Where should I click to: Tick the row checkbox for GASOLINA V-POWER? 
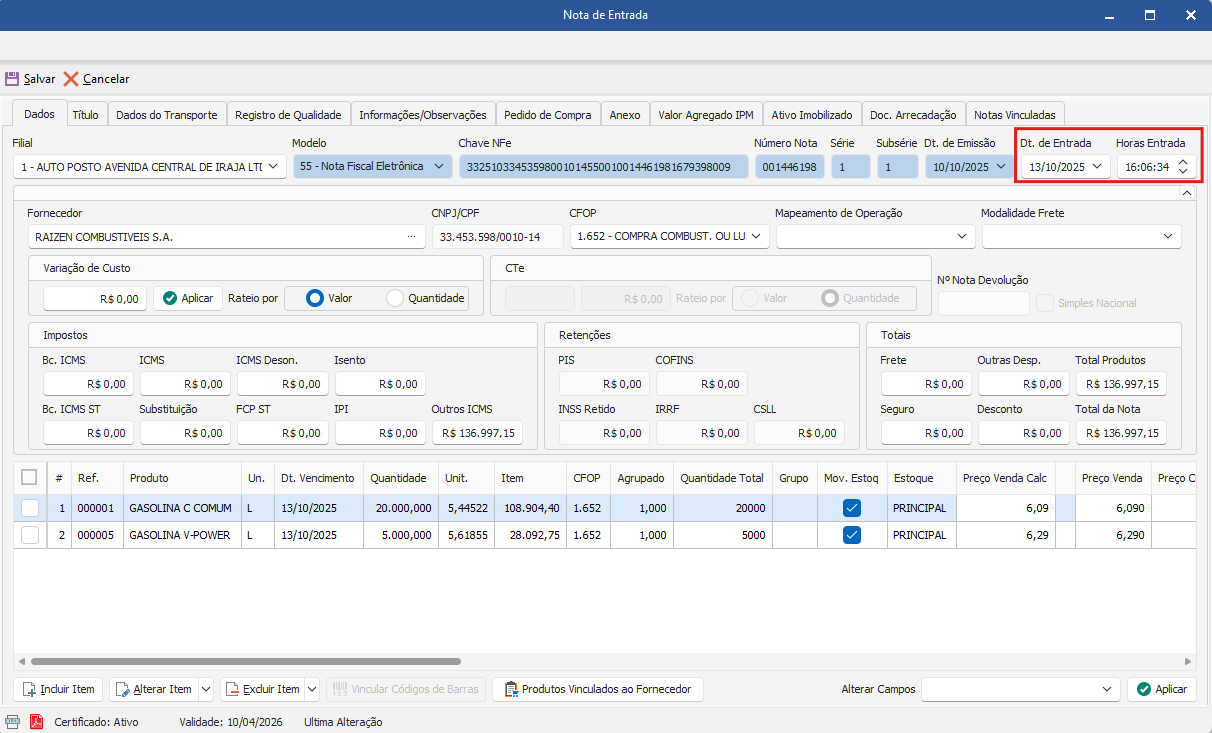tap(30, 535)
